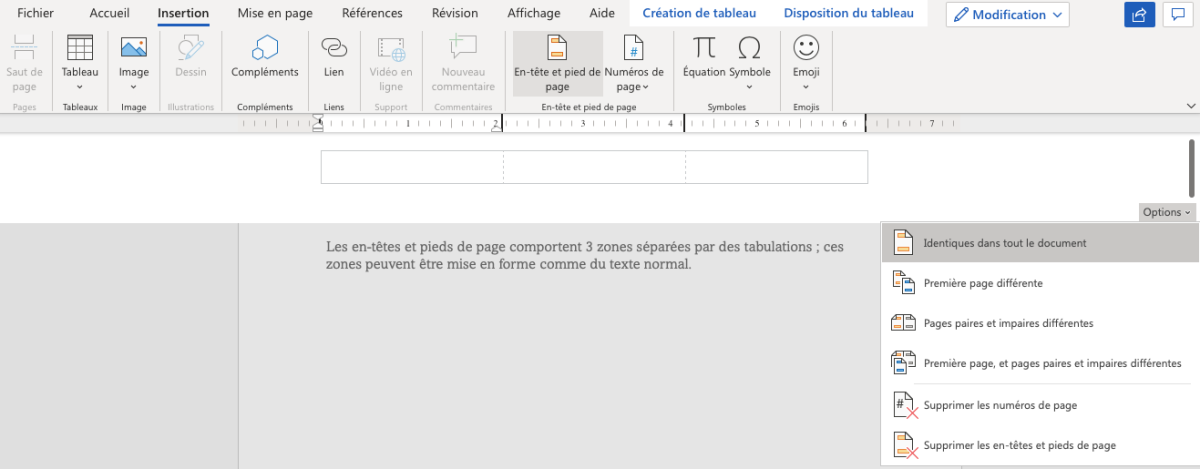The image size is (1200, 469).
Task: Click Supprimer les numéros de page
Action: [1040, 405]
